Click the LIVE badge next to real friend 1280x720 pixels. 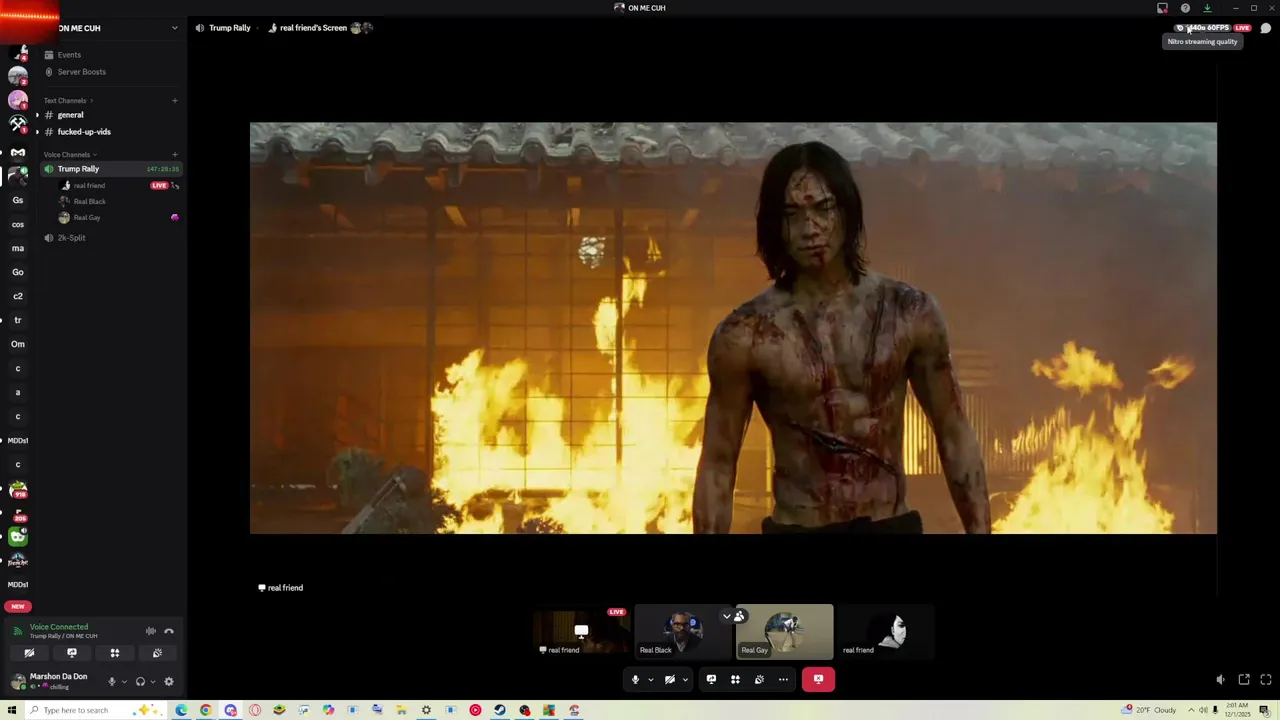click(159, 186)
